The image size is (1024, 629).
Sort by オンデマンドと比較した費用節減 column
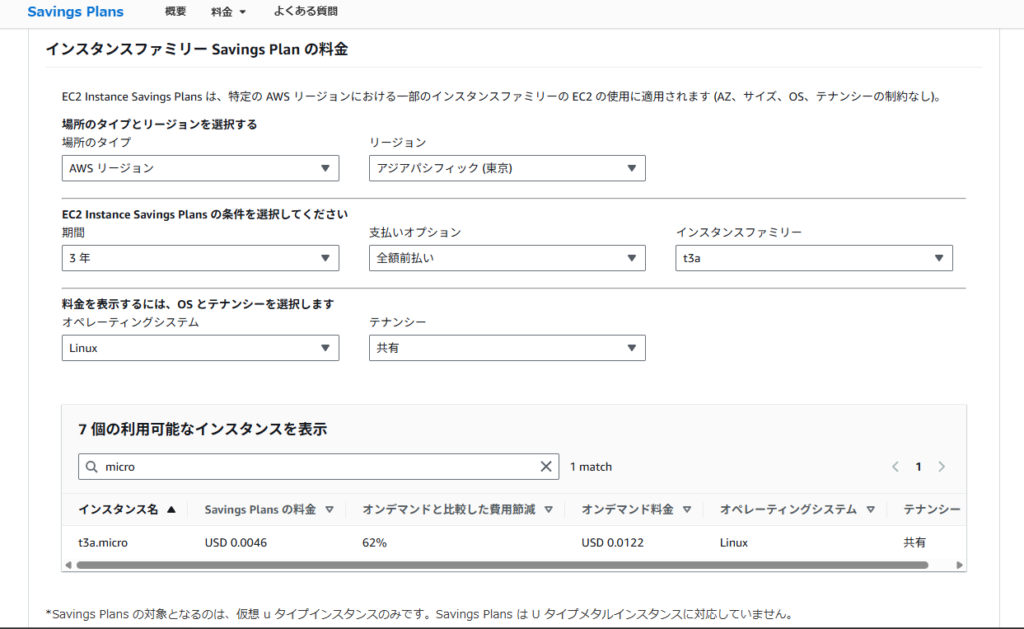point(548,509)
